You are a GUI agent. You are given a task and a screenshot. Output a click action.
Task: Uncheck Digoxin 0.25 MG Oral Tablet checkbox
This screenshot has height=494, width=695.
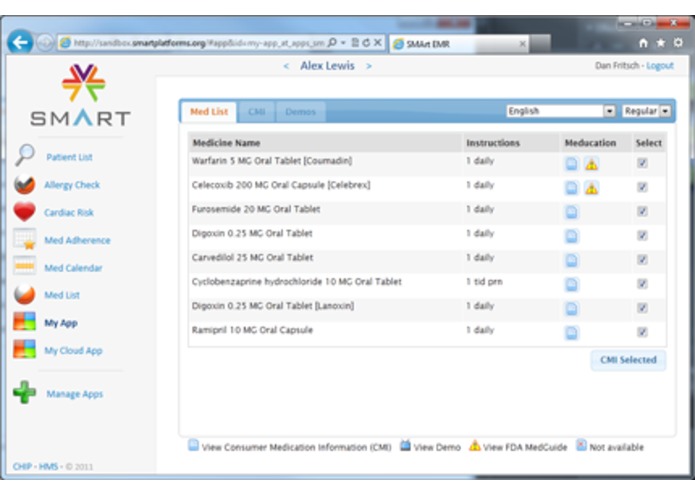click(x=642, y=236)
